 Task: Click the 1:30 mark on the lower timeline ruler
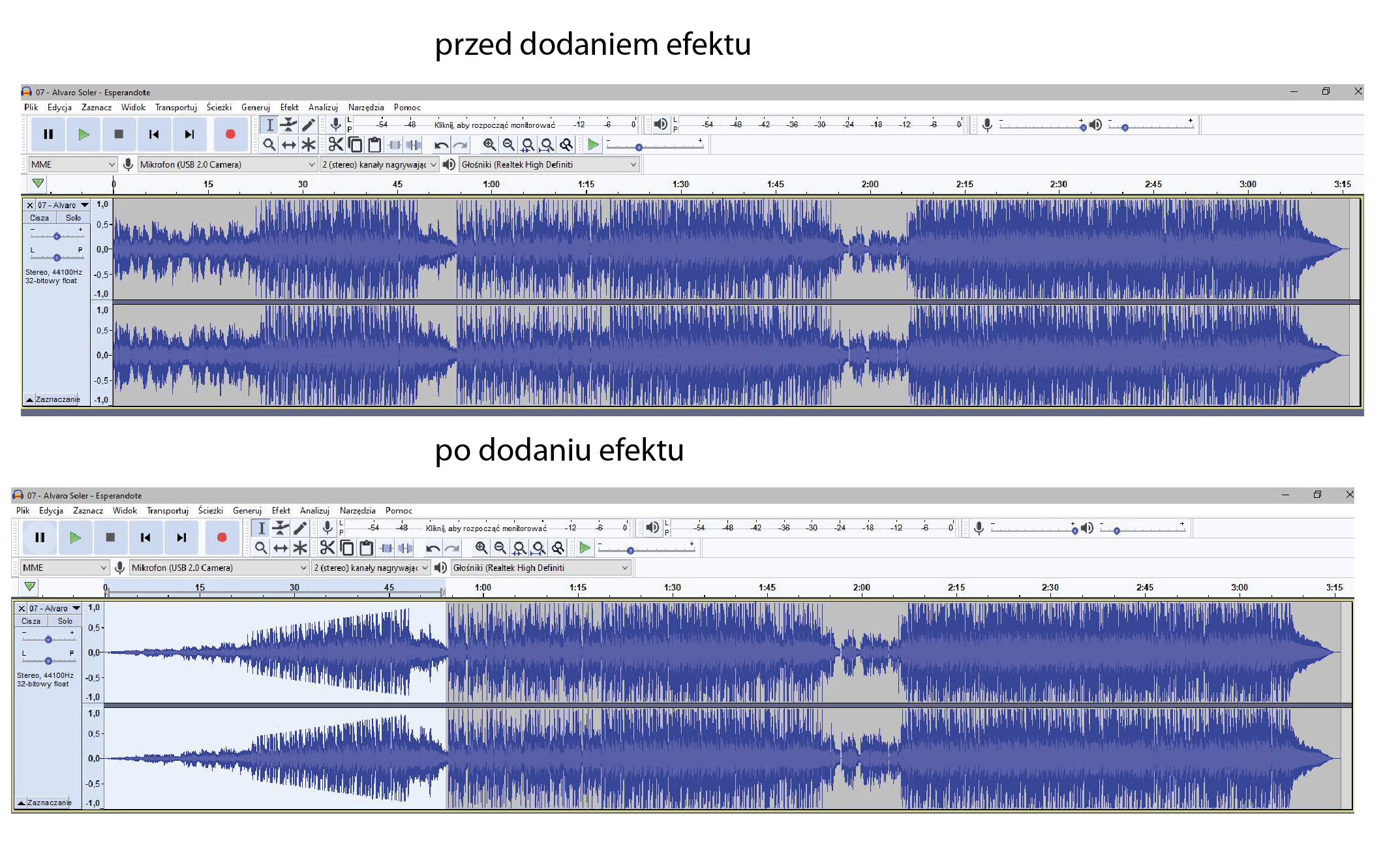672,588
